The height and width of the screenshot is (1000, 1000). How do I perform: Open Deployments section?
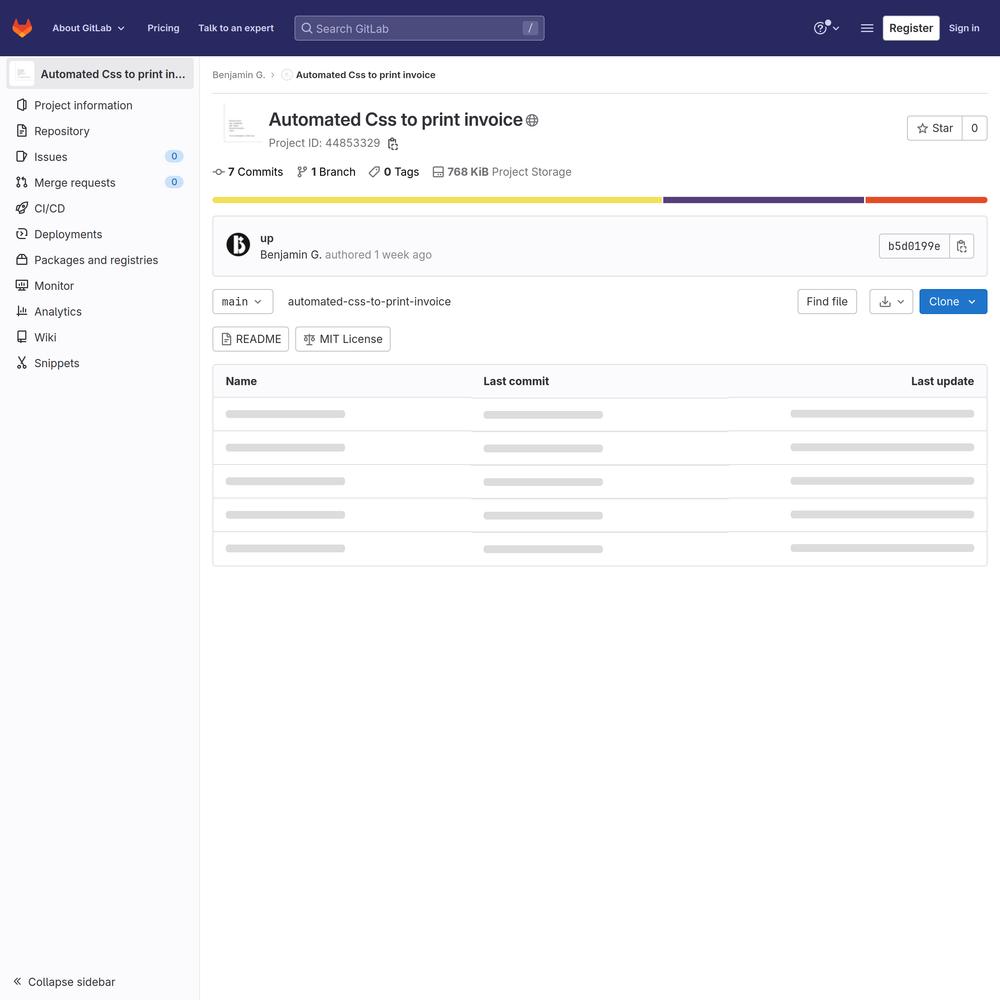(x=99, y=234)
